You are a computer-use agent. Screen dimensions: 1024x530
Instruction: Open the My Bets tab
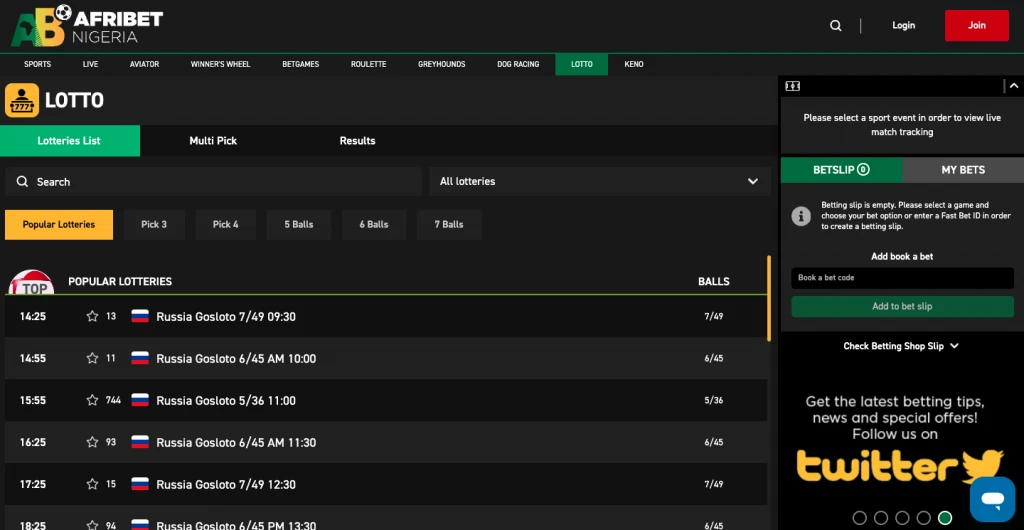click(963, 170)
